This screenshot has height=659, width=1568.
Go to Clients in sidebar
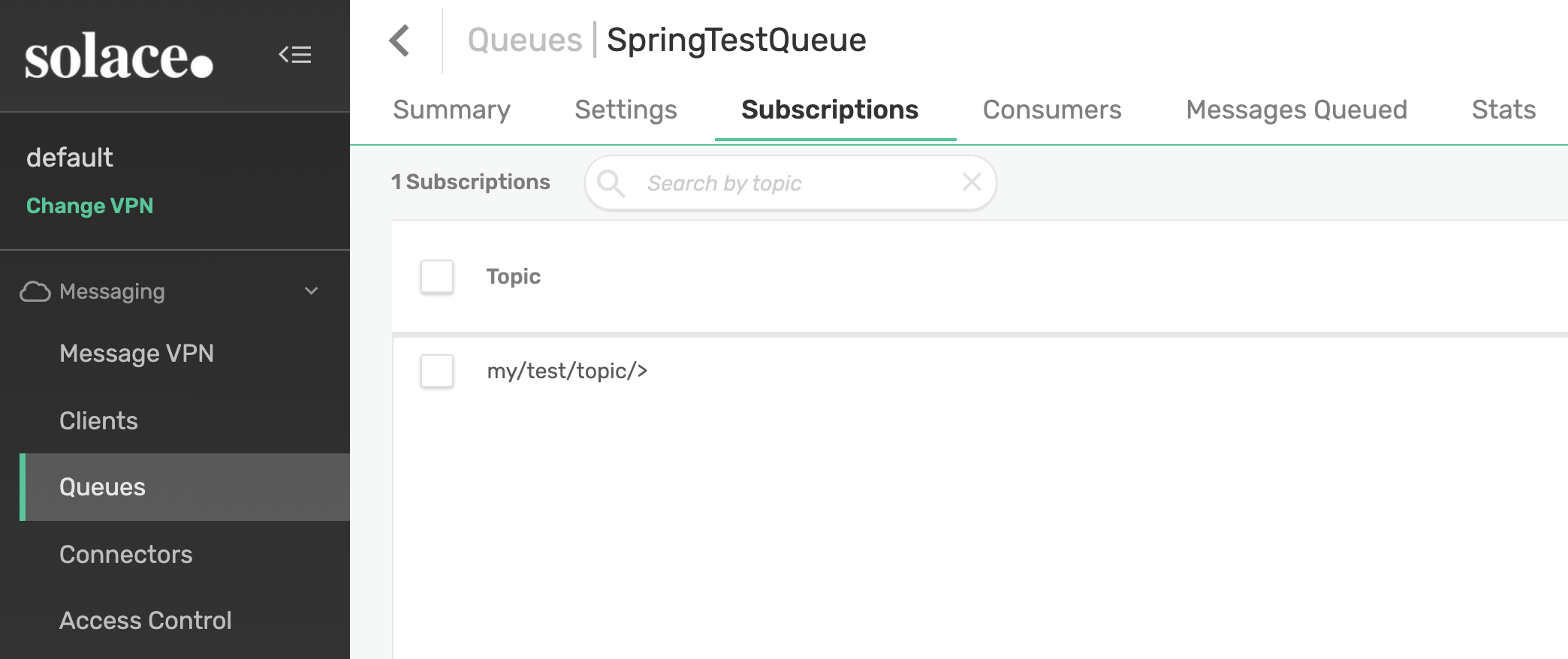[98, 420]
